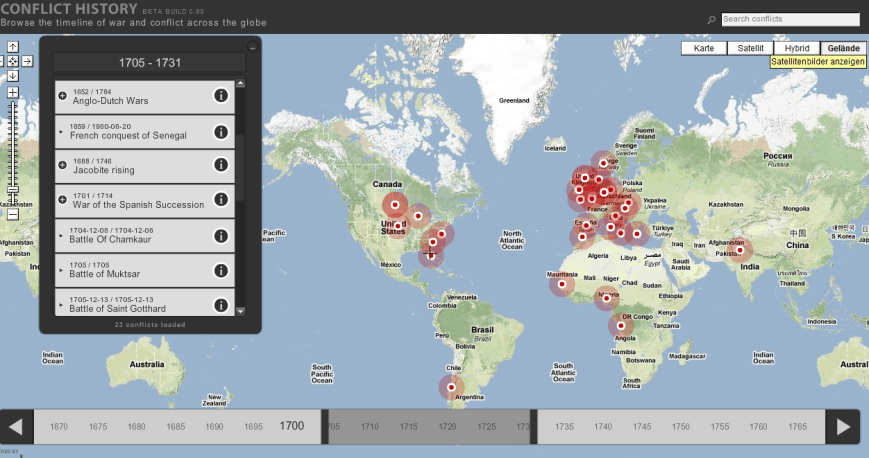Switch map to Satellit view

[751, 48]
